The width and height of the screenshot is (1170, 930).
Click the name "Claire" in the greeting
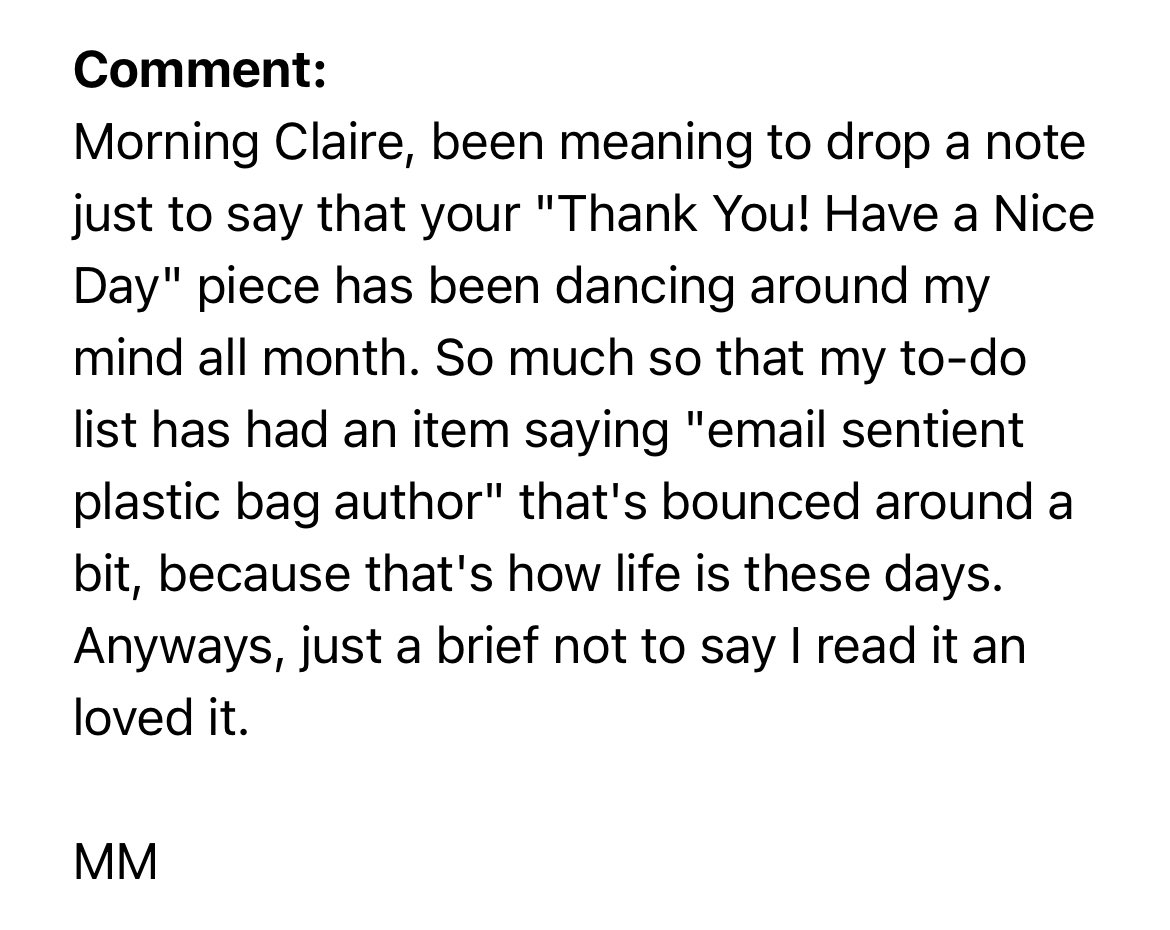click(x=341, y=142)
